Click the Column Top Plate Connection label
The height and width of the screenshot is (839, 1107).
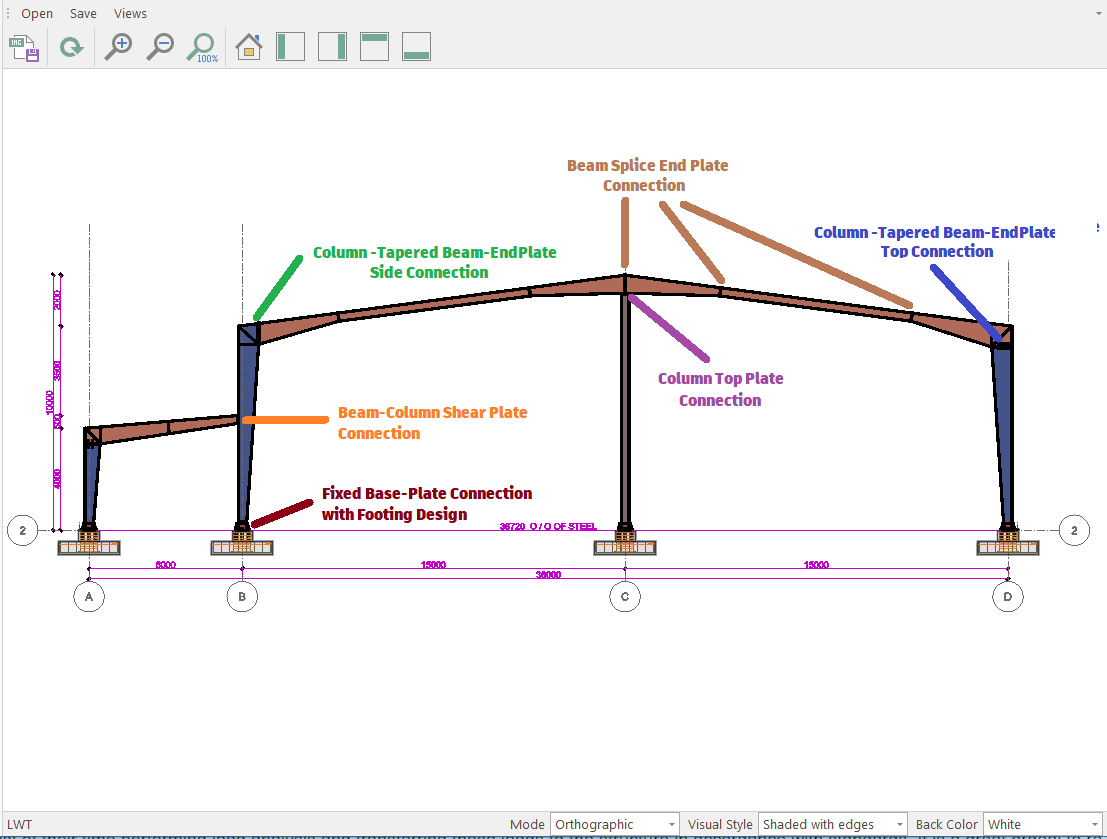tap(720, 390)
